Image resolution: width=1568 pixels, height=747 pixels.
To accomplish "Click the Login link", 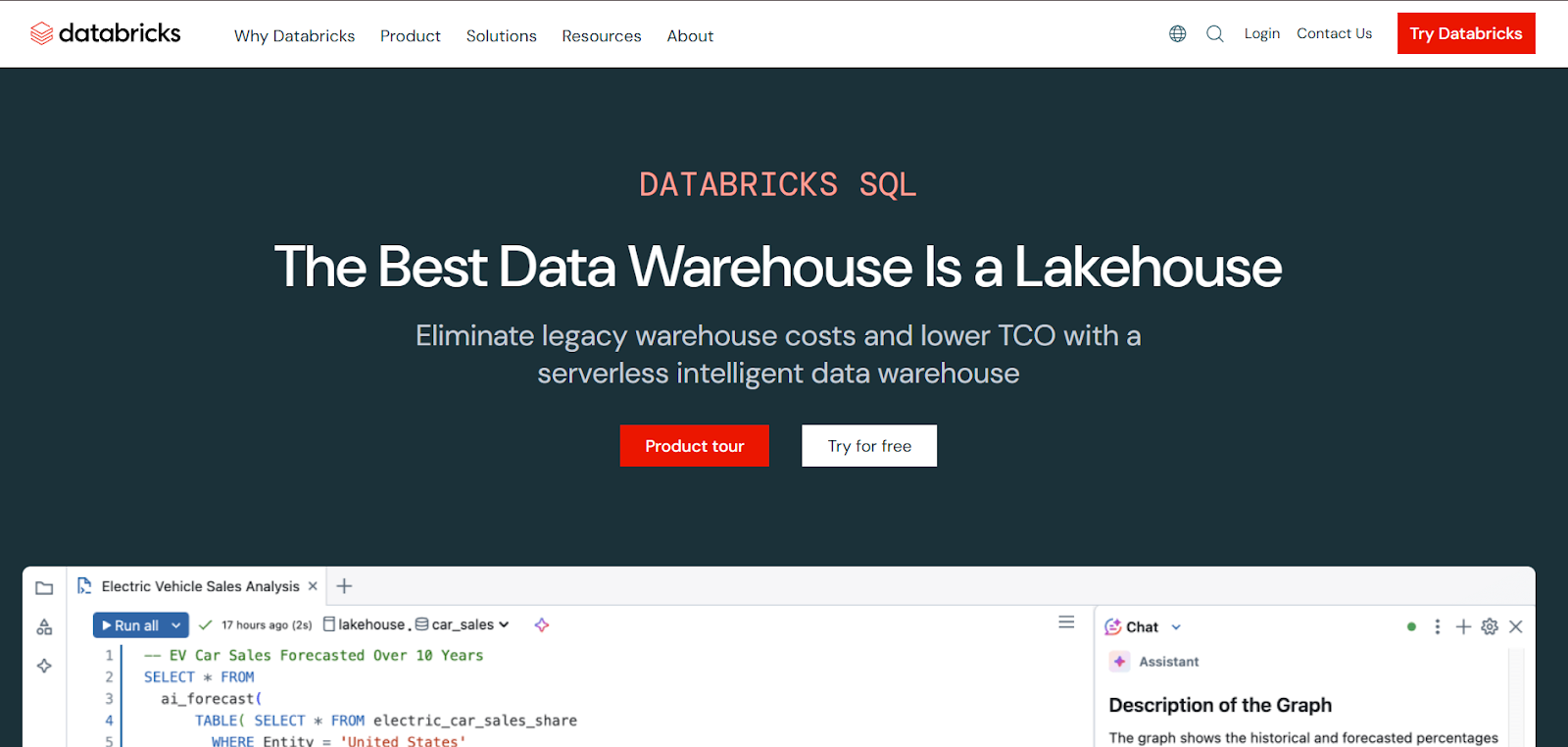I will click(1262, 33).
